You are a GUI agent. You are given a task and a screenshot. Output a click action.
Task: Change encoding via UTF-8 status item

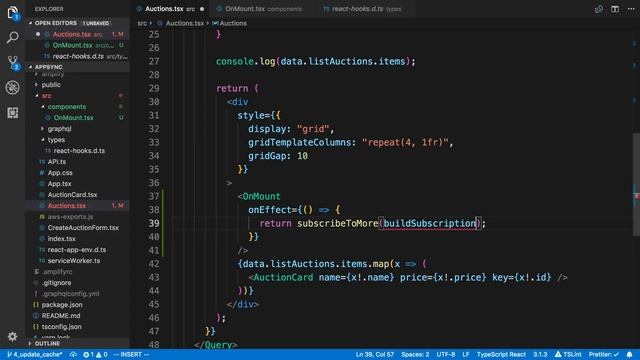446,354
